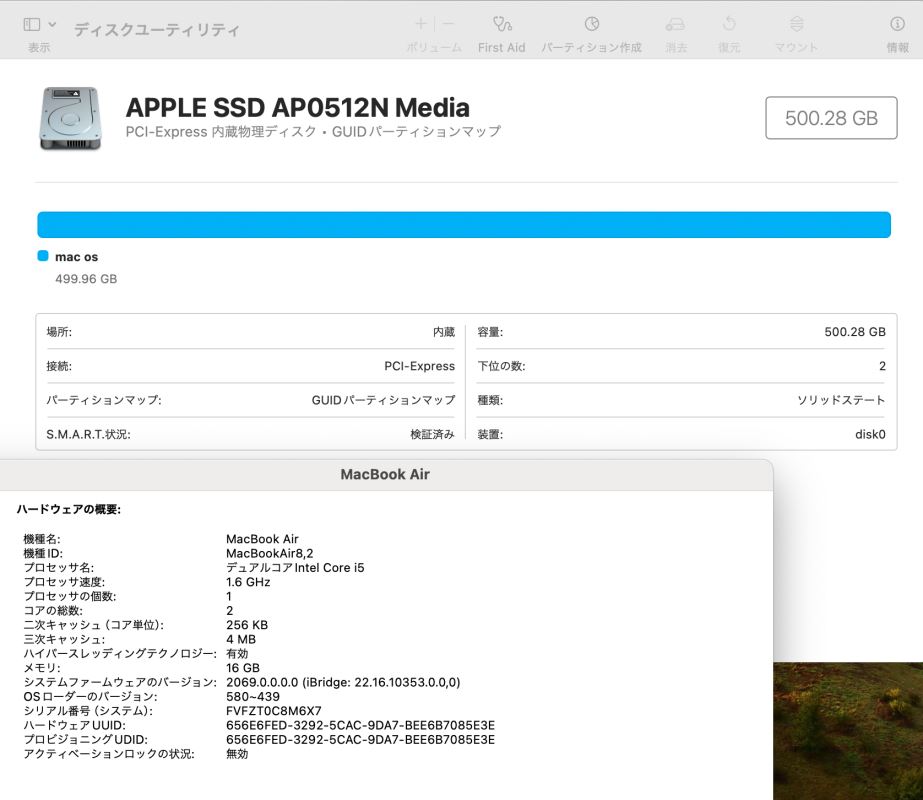The height and width of the screenshot is (800, 923).
Task: Click the blue mac os legend swatch
Action: point(43,256)
